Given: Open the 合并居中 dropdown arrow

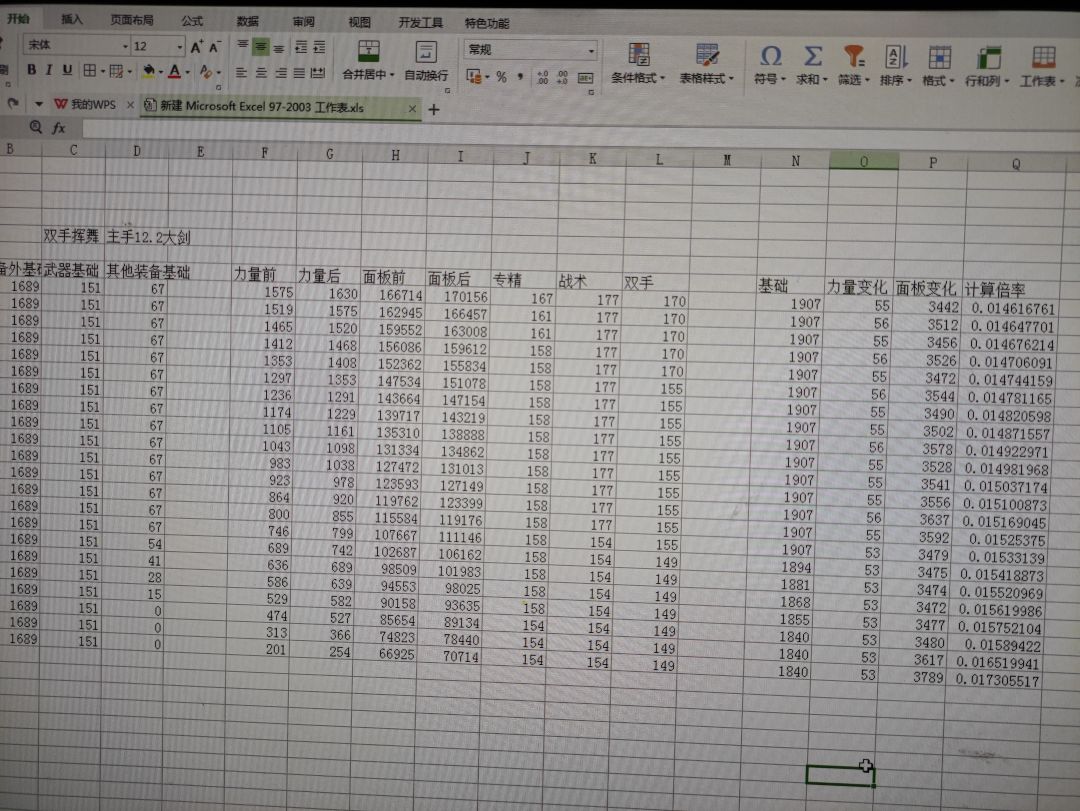Looking at the screenshot, I should coord(392,74).
